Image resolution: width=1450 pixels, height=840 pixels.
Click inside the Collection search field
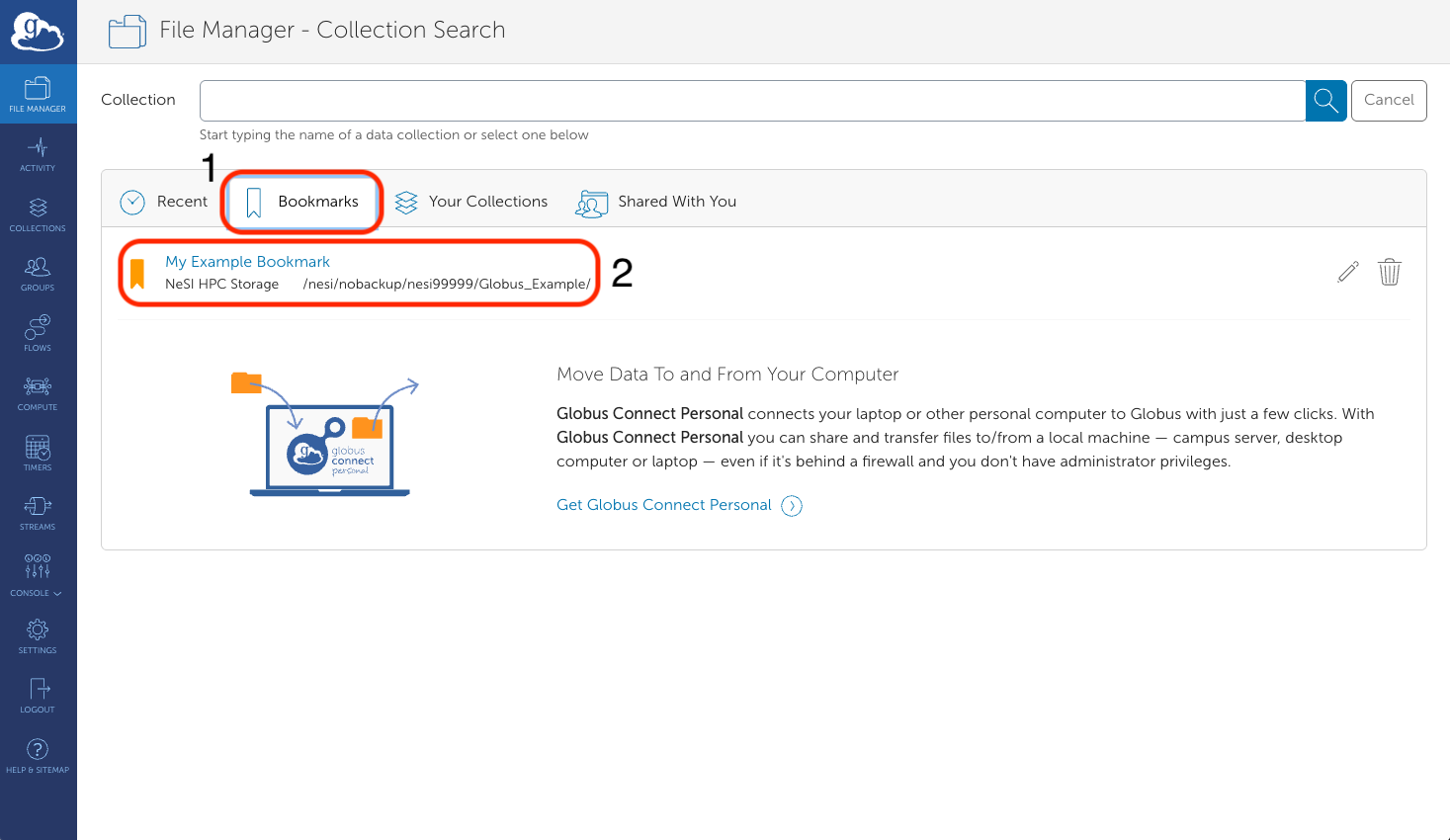click(692, 100)
